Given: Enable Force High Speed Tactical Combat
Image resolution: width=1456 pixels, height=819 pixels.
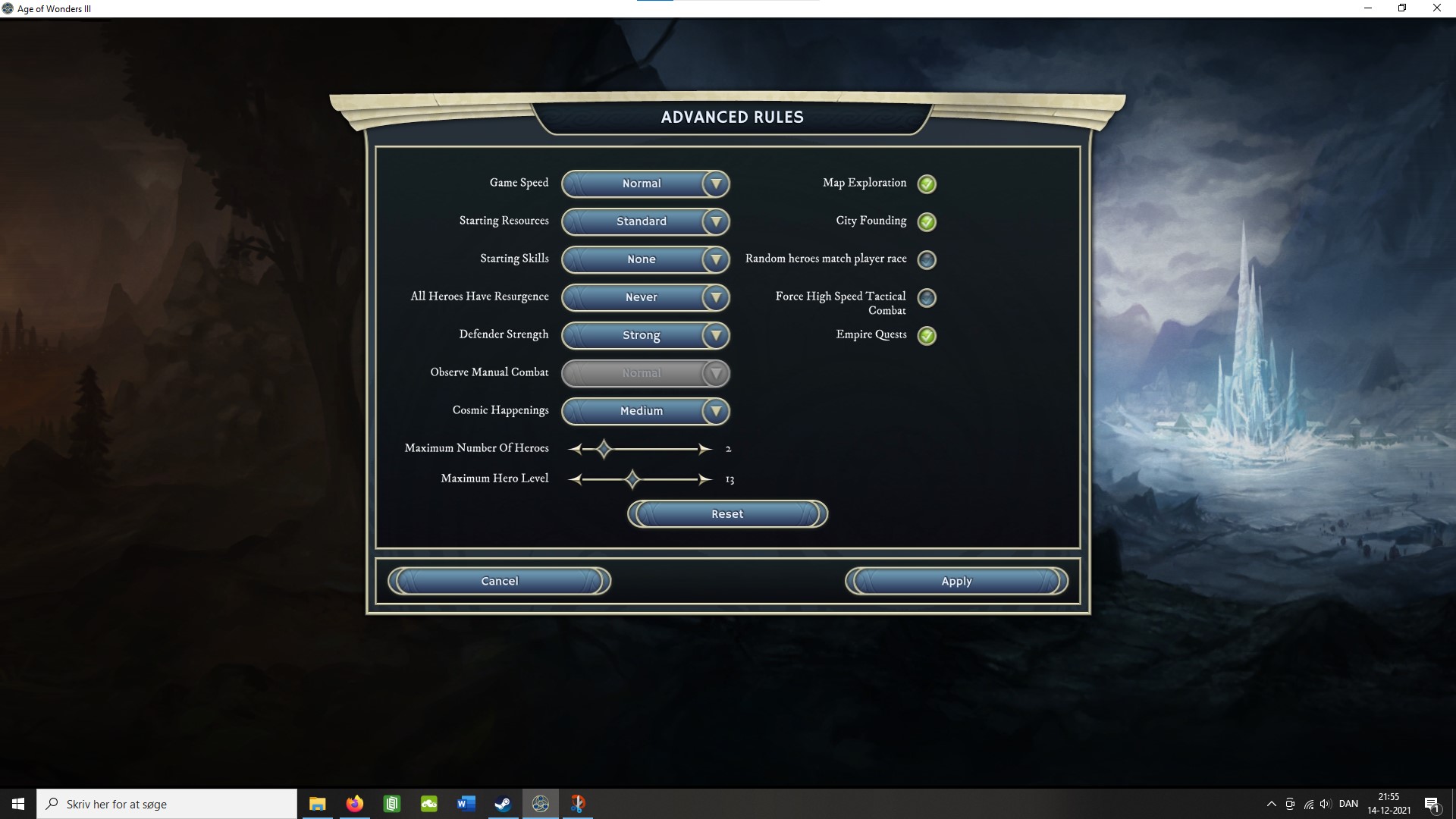Looking at the screenshot, I should pos(927,297).
